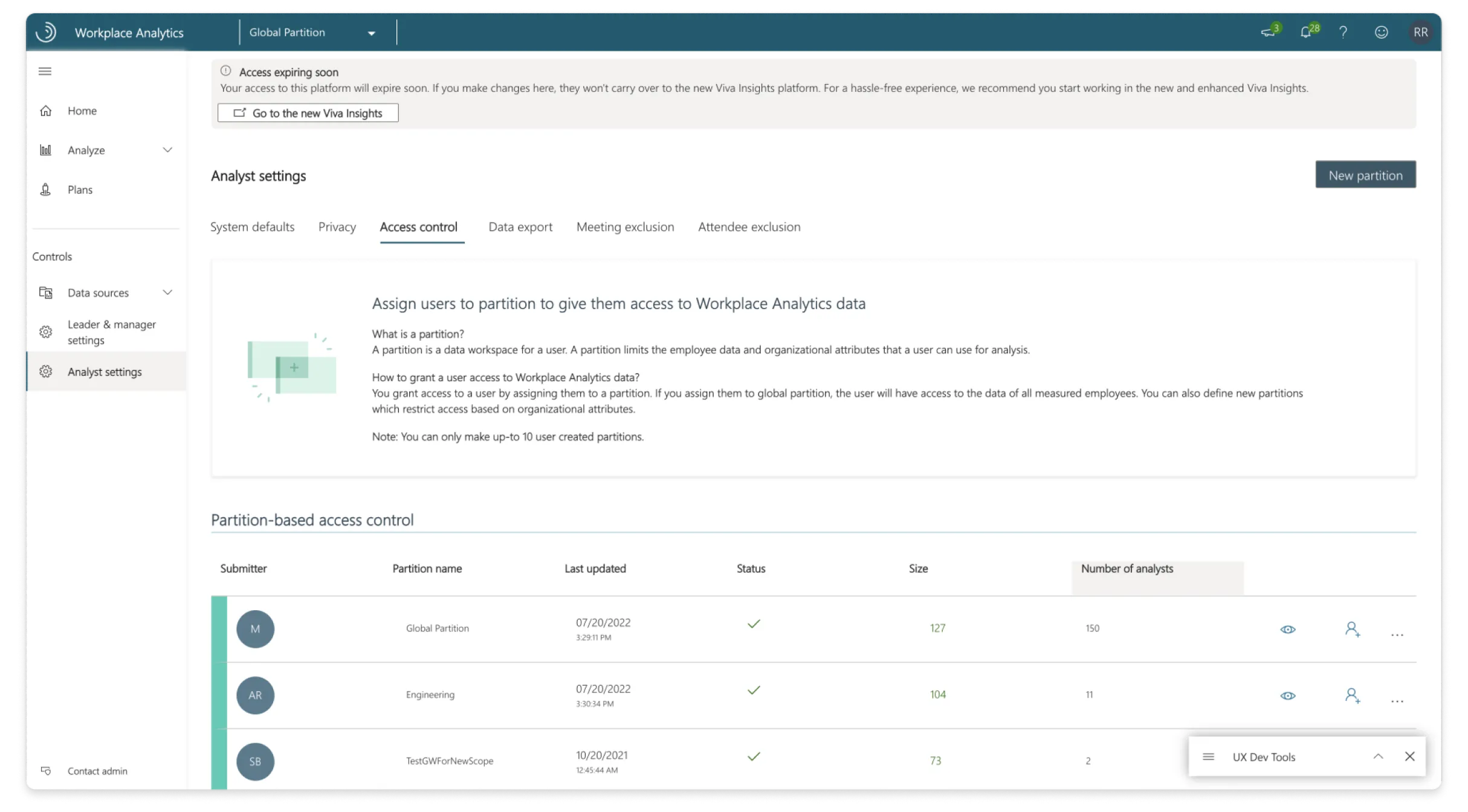Click the New partition button

coord(1365,175)
